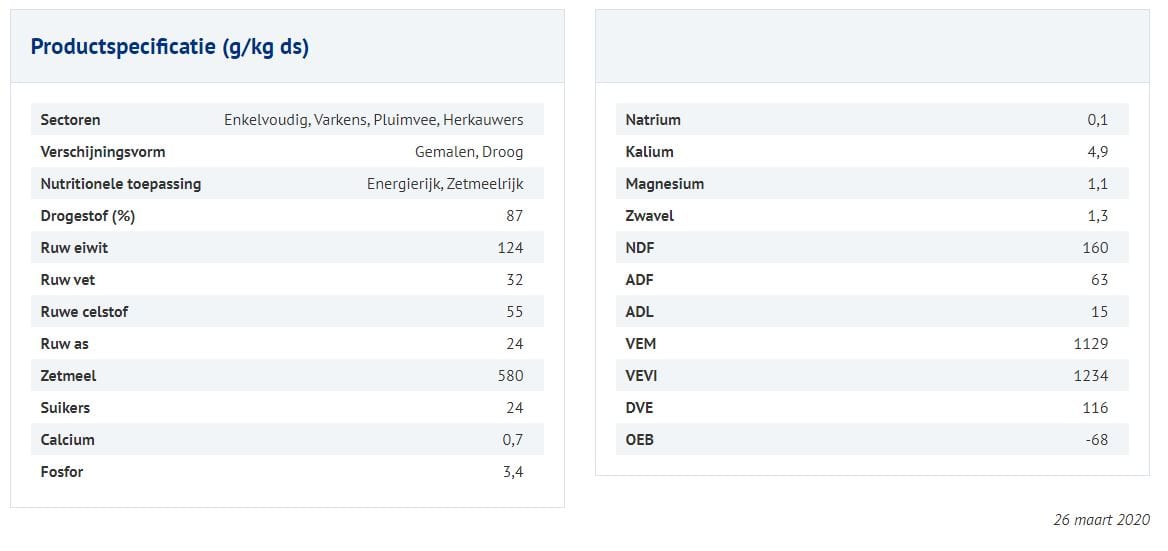Click the date 26 maart 2020

[x=1101, y=520]
